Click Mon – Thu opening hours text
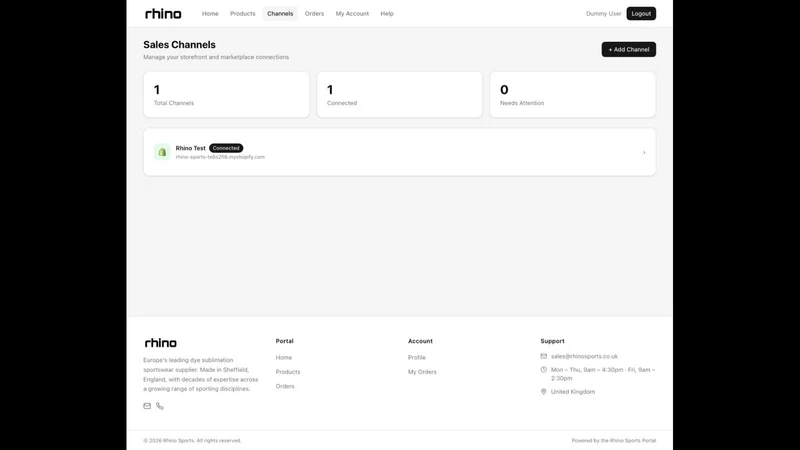This screenshot has height=450, width=800. pyautogui.click(x=603, y=374)
